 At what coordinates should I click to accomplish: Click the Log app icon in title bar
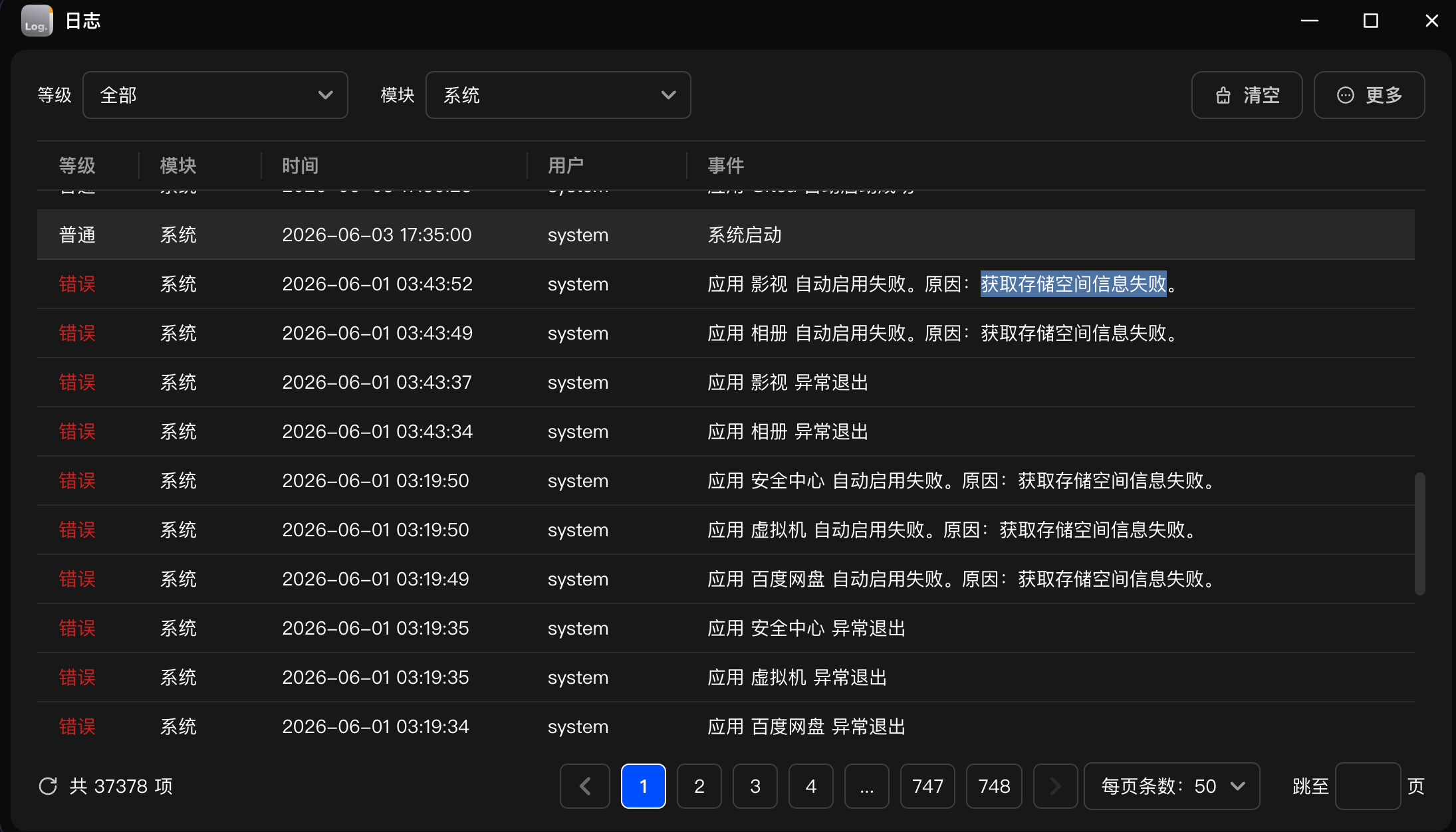(x=37, y=21)
